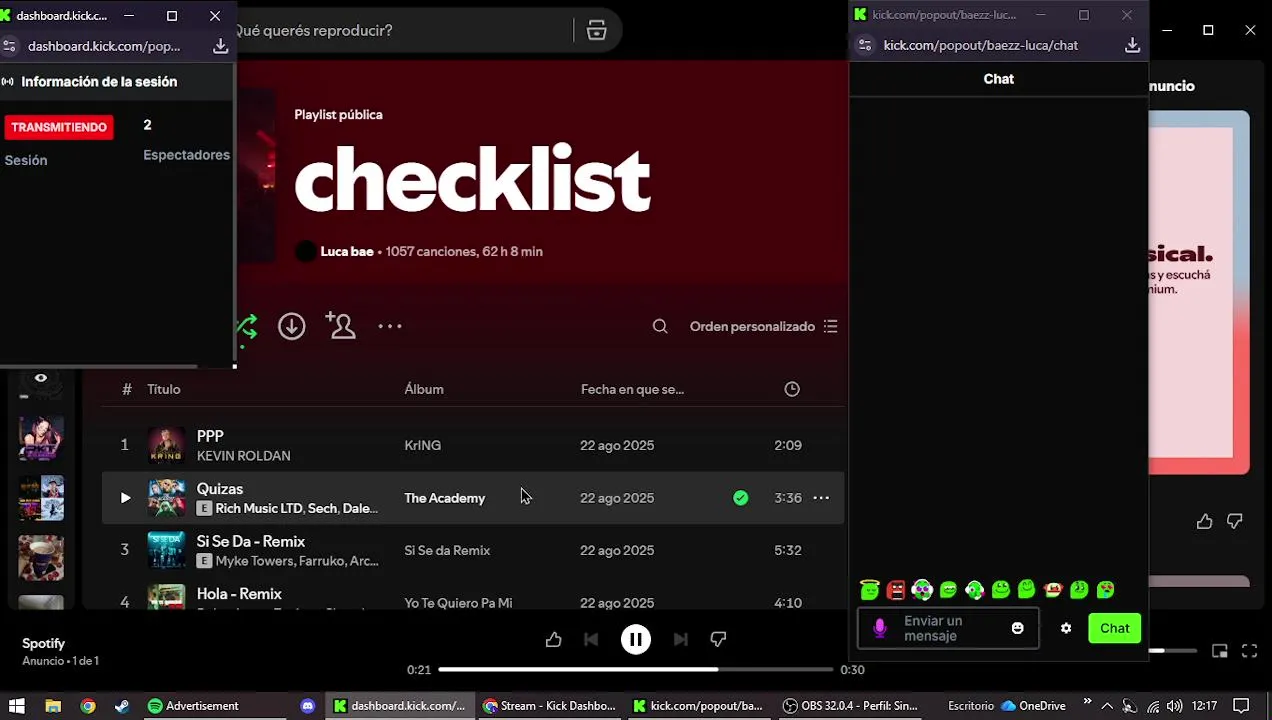
Task: Sort by the Título column header
Action: click(x=164, y=389)
